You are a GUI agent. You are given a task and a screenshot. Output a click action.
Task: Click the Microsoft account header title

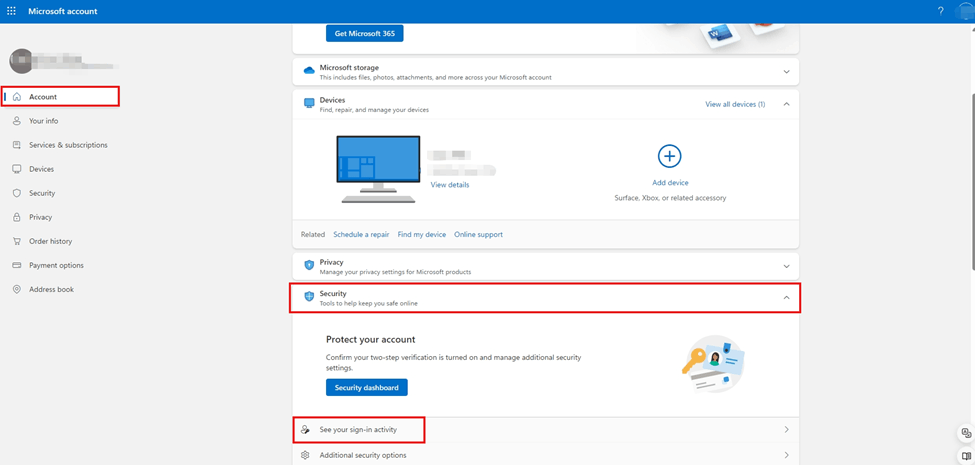click(x=63, y=11)
